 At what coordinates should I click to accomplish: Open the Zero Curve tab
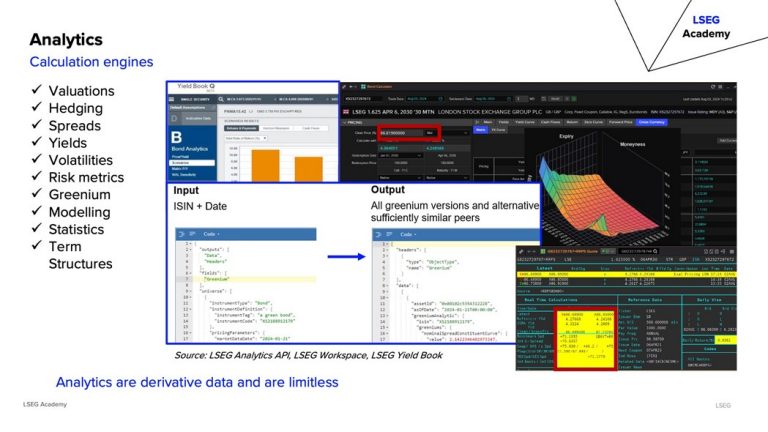pyautogui.click(x=593, y=122)
